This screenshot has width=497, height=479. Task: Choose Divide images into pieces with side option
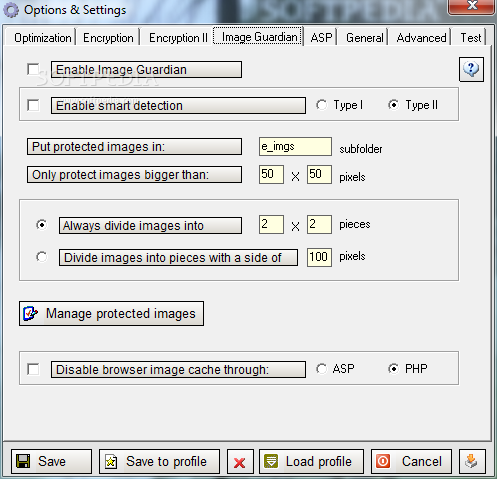[42, 257]
